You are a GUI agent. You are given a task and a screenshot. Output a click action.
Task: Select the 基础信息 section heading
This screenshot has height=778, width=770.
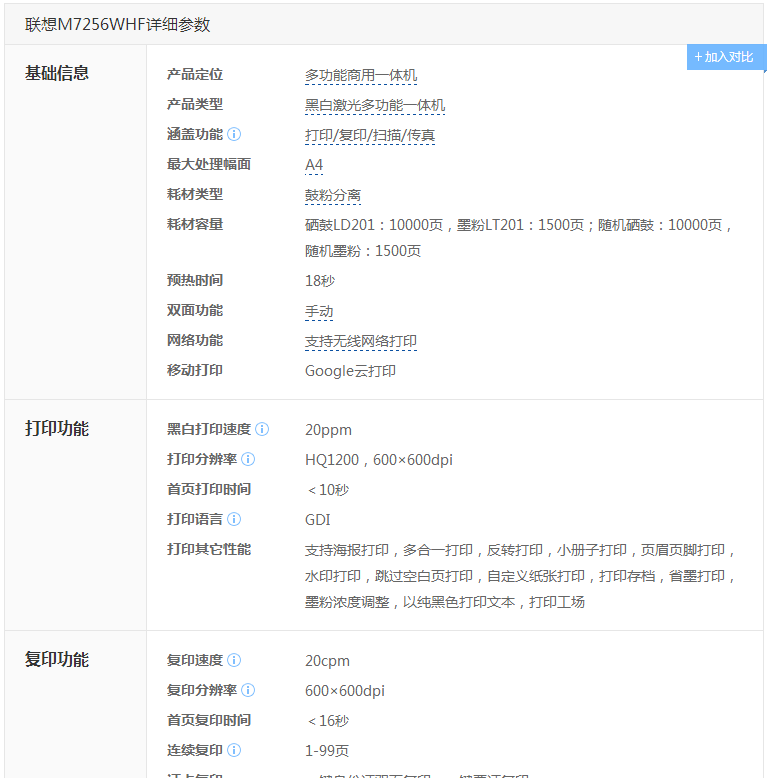(57, 73)
